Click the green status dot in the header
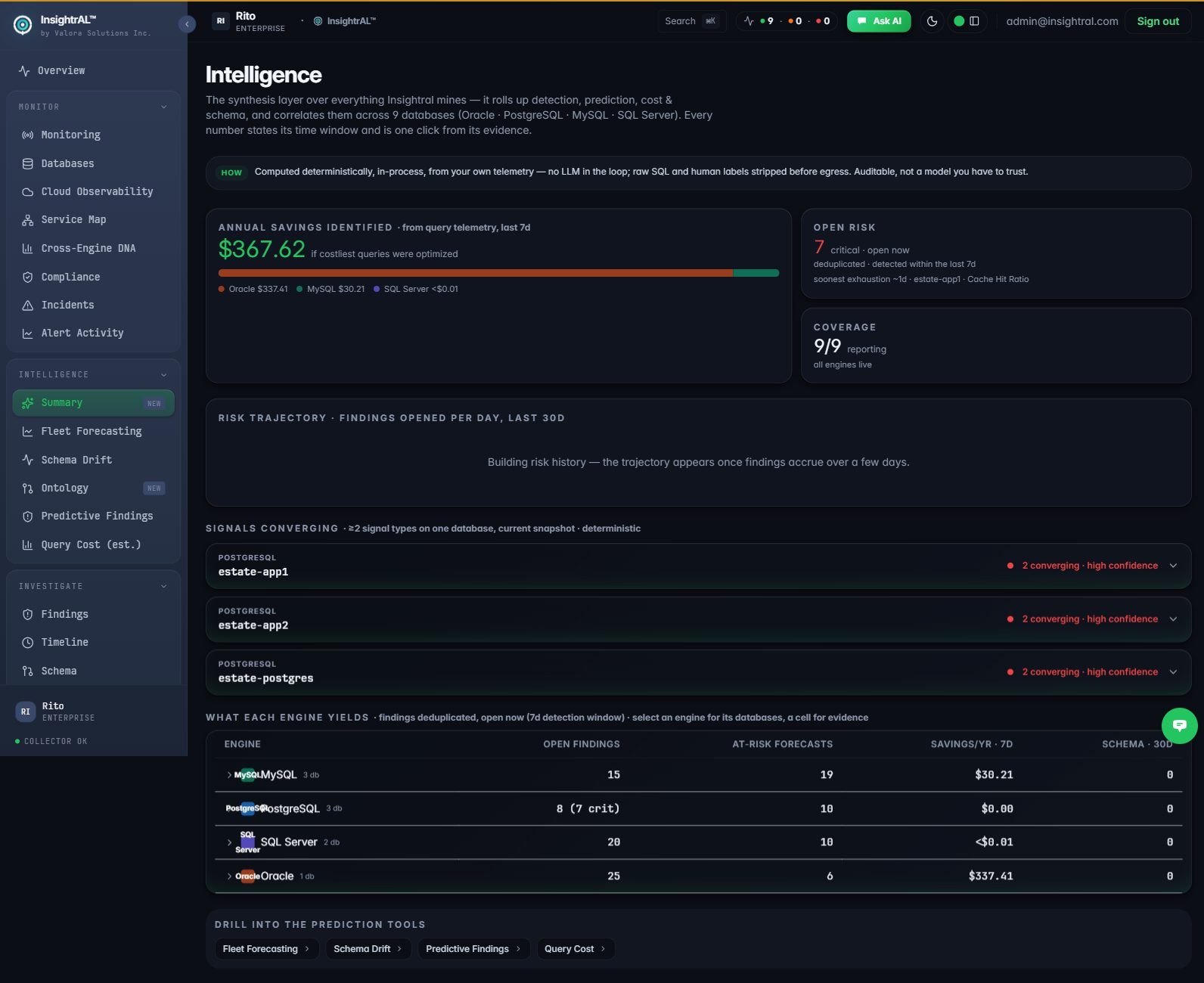1204x983 pixels. [x=959, y=21]
